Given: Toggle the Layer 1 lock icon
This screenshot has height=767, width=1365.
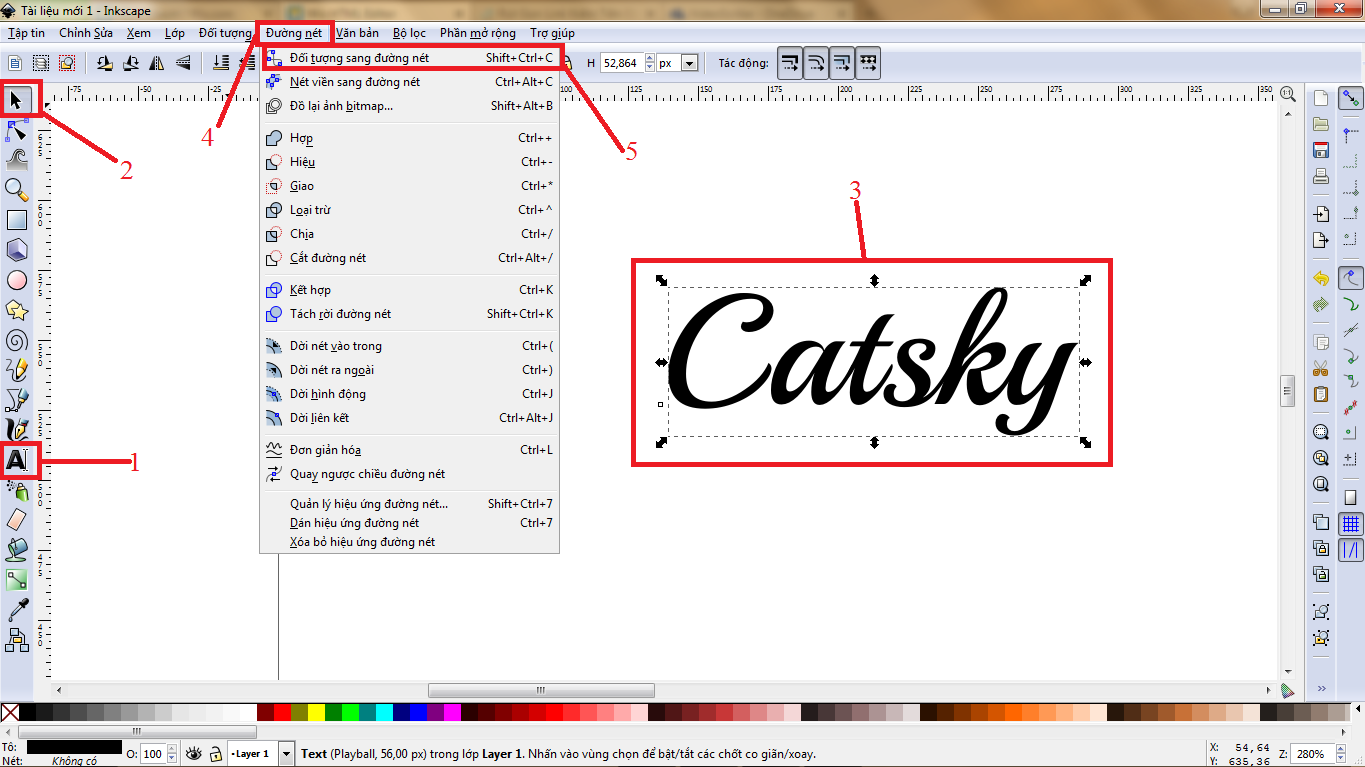Looking at the screenshot, I should (215, 753).
